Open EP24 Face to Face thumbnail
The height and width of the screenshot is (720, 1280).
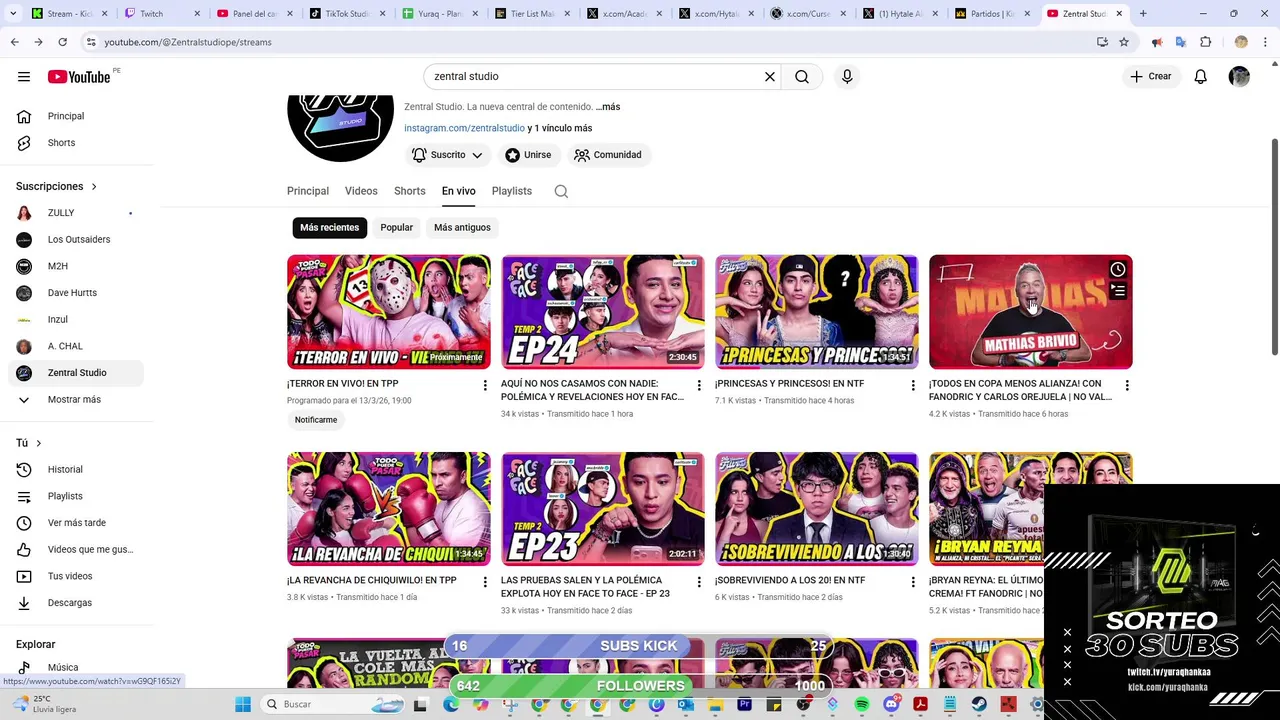tap(603, 312)
